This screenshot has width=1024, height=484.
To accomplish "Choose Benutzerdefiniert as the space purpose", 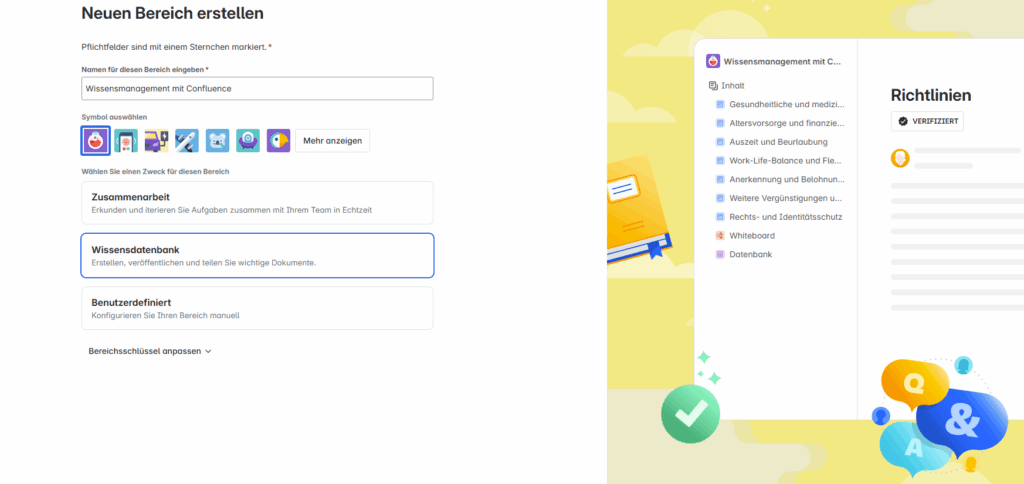I will pos(257,308).
